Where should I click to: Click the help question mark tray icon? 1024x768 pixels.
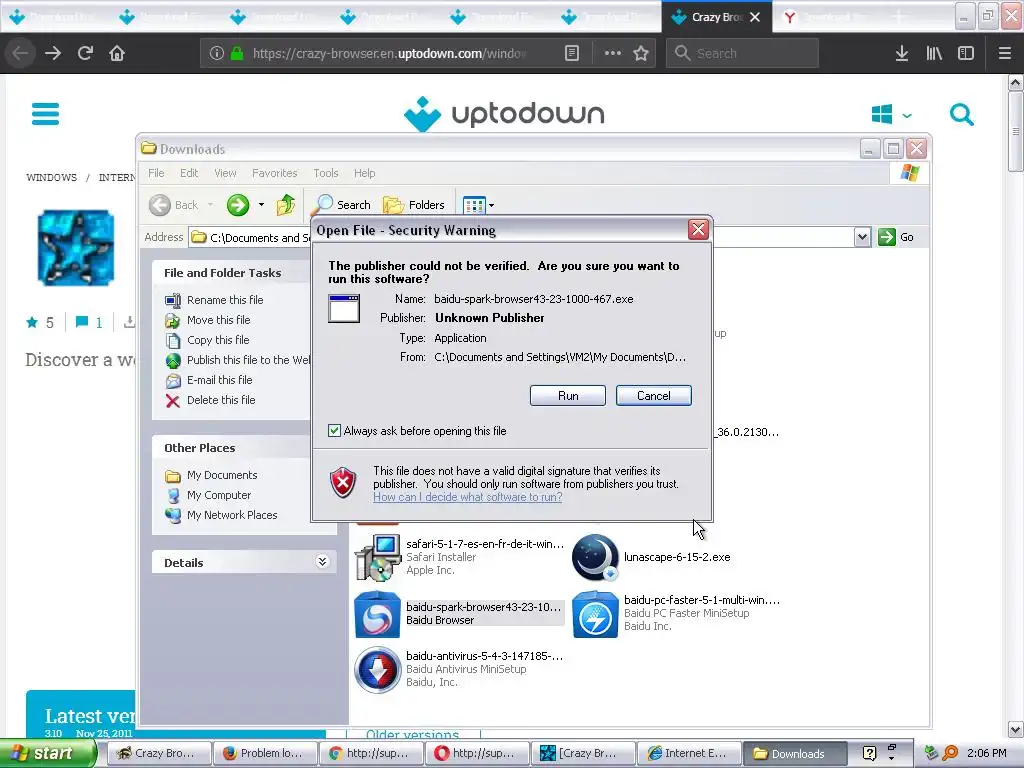869,753
